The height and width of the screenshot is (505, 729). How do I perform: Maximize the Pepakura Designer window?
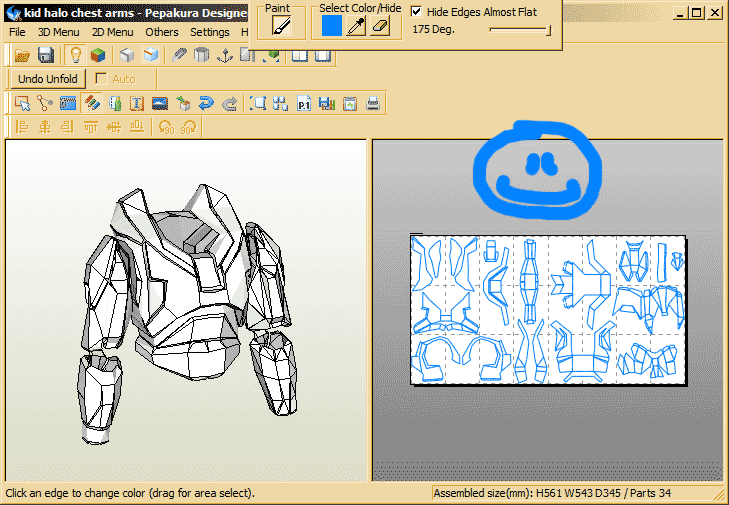(696, 13)
